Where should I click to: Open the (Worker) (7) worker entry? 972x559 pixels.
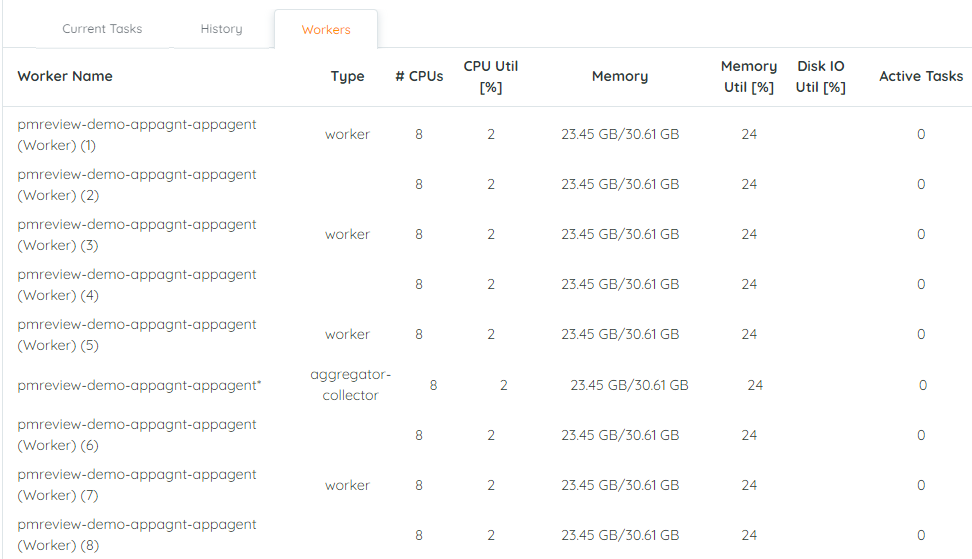pos(137,485)
